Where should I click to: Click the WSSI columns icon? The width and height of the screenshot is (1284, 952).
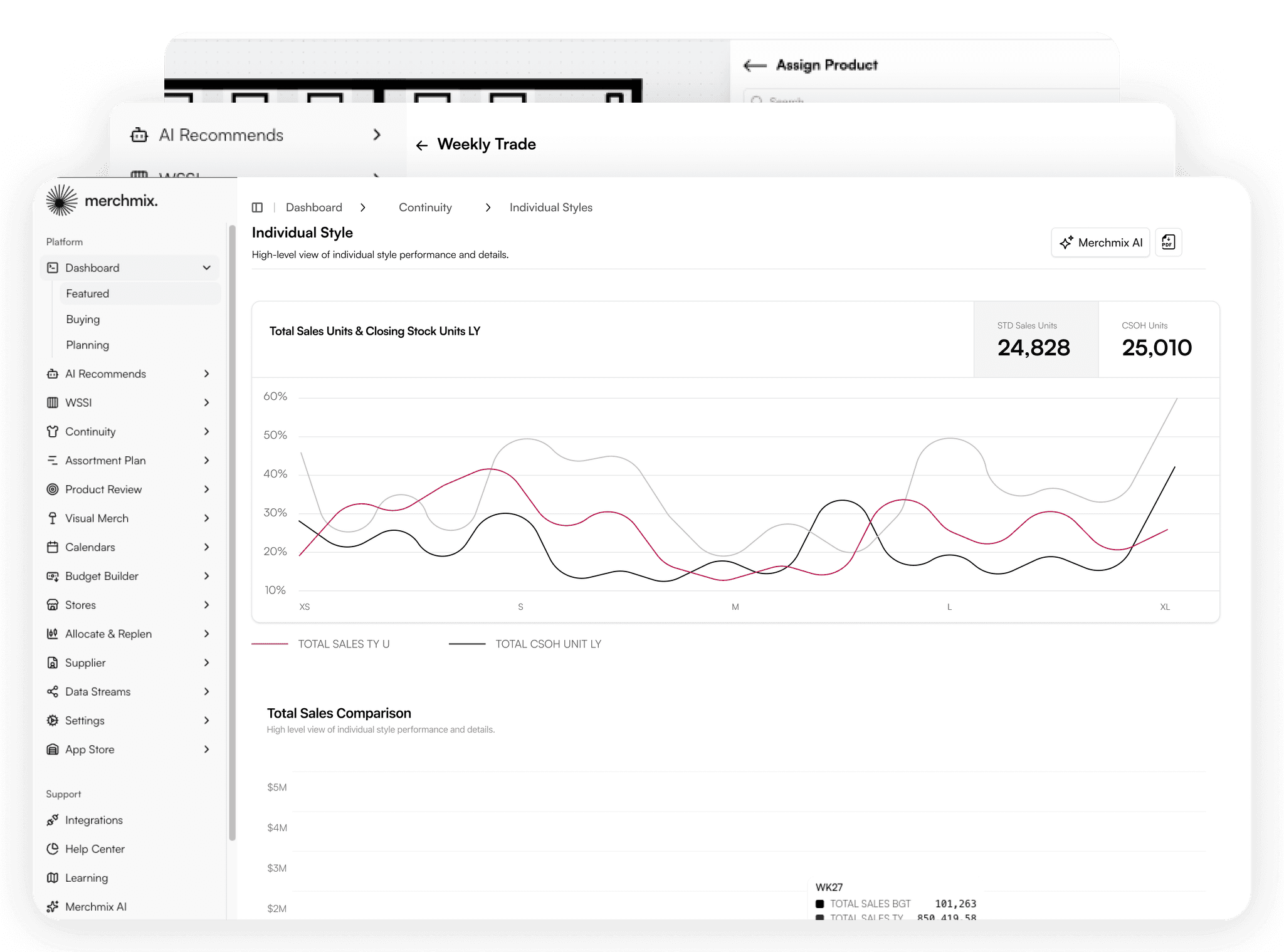53,402
